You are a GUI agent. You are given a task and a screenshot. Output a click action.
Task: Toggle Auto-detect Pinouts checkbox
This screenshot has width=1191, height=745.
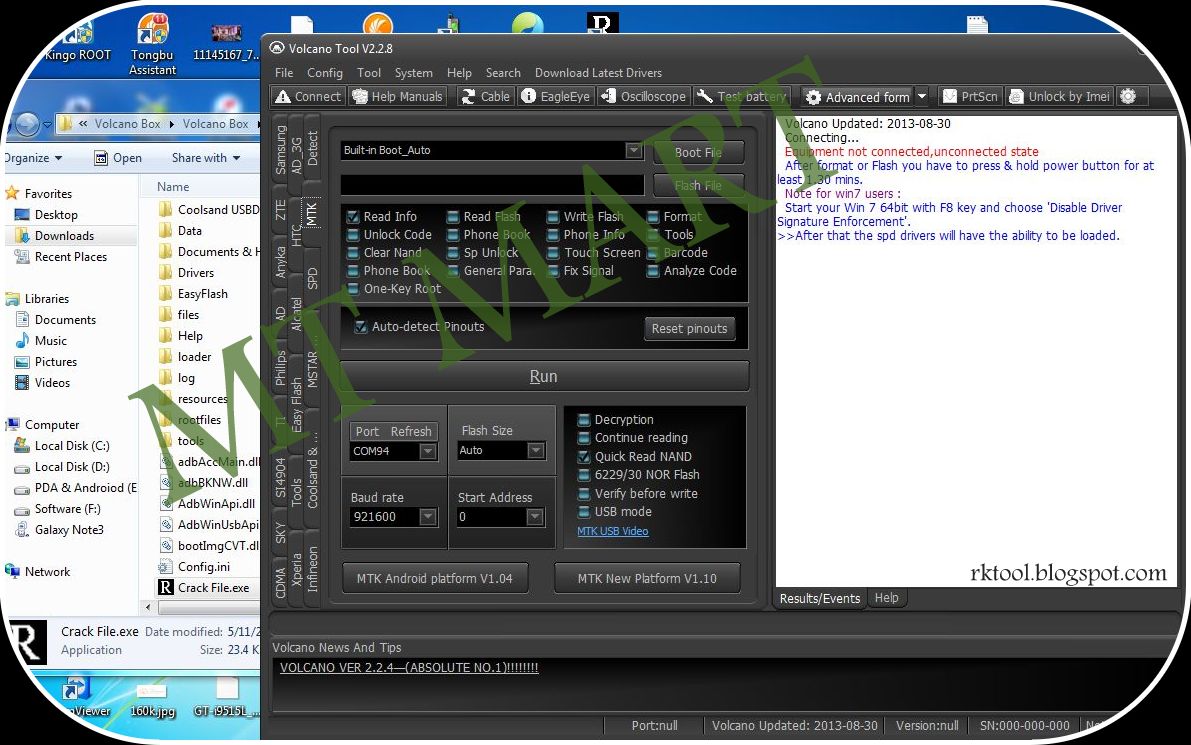coord(361,327)
